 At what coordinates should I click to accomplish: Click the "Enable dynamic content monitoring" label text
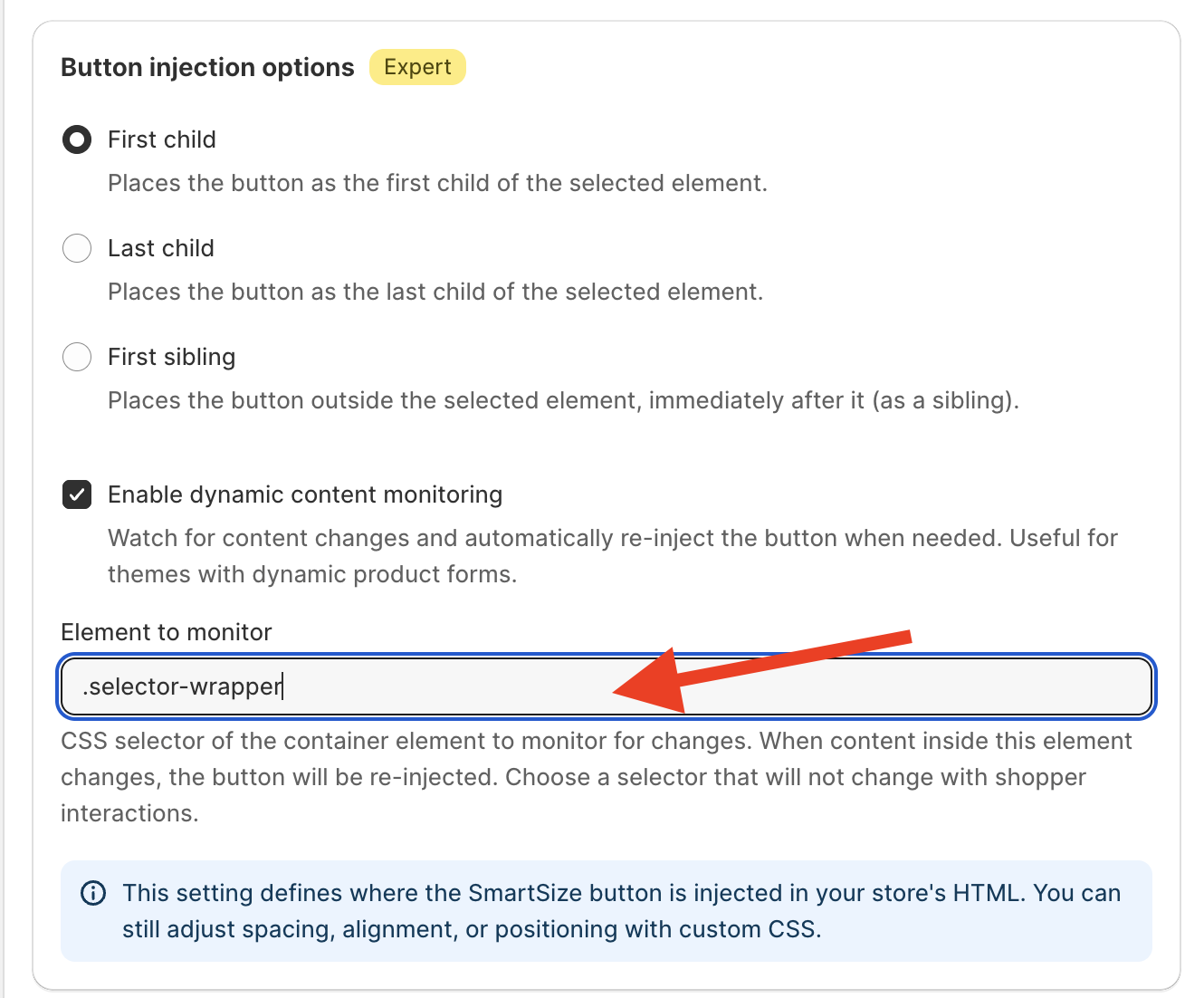point(305,494)
